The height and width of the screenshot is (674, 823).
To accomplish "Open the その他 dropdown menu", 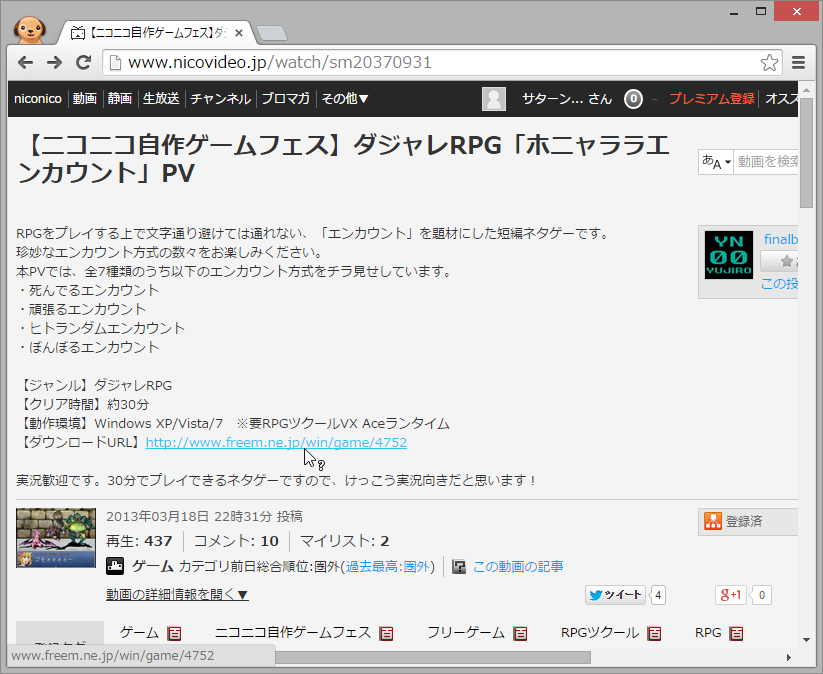I will 344,99.
